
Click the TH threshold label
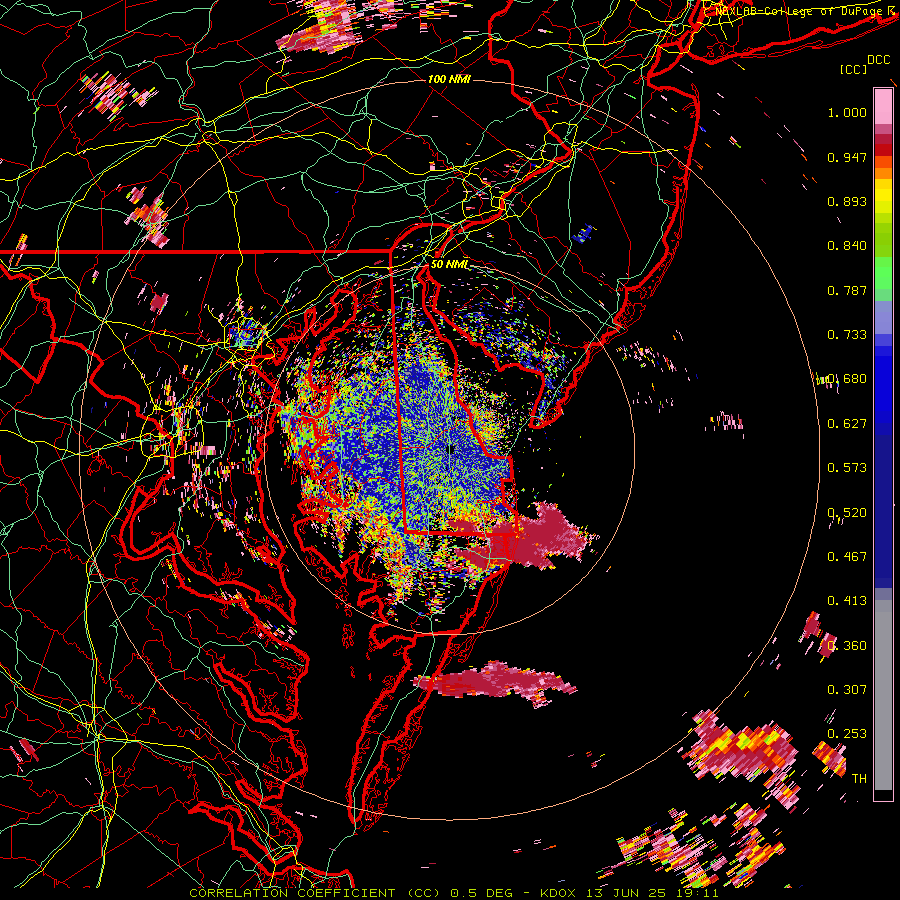[x=859, y=779]
